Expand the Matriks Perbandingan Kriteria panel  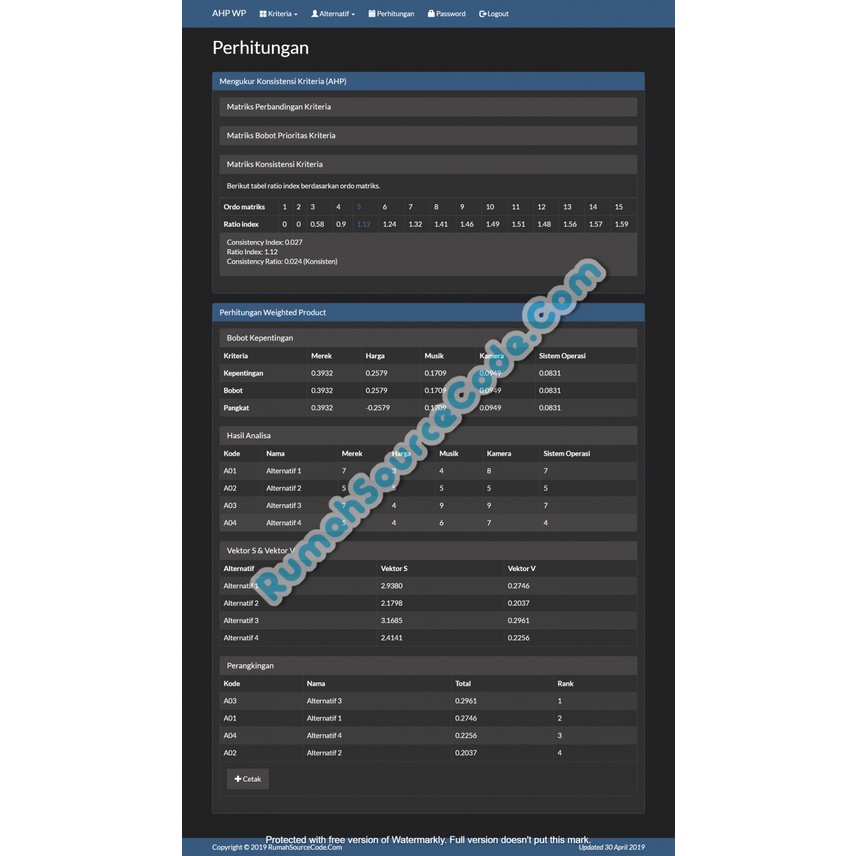[x=428, y=106]
